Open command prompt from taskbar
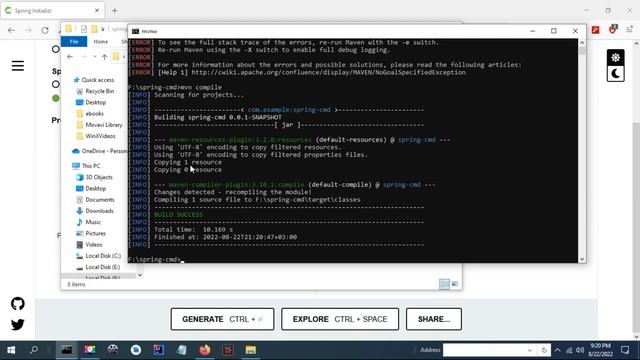The width and height of the screenshot is (640, 360). click(x=67, y=350)
